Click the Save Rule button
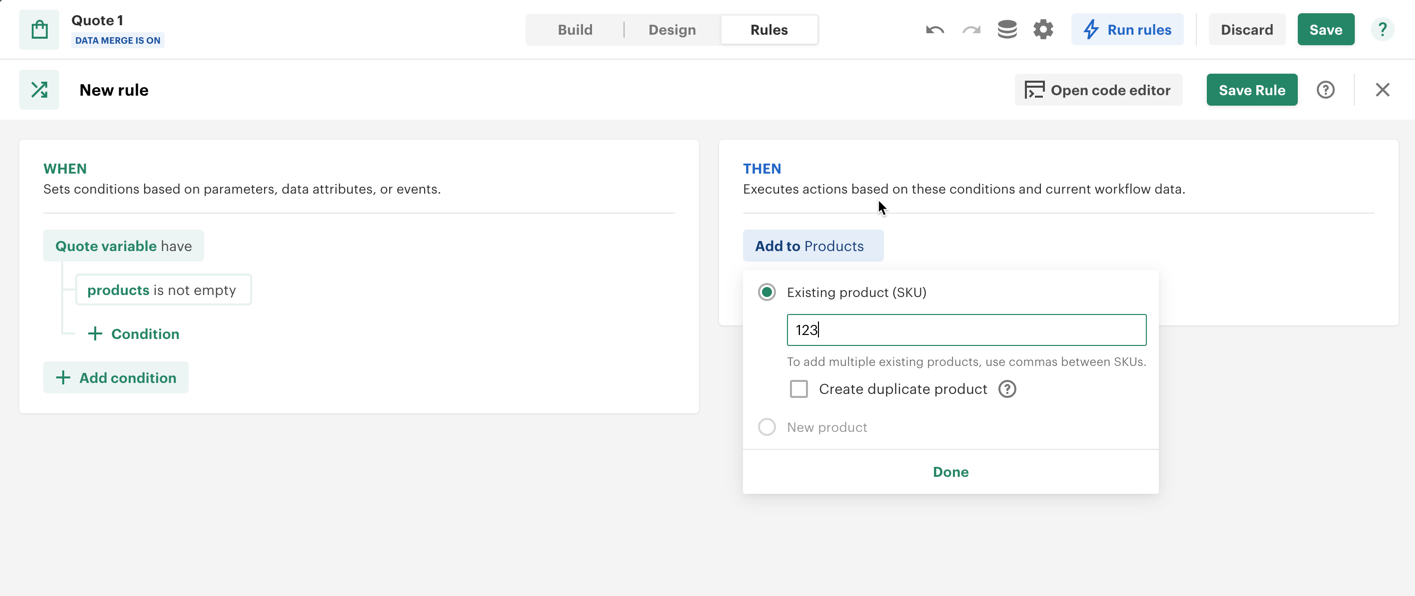This screenshot has width=1415, height=596. pos(1251,89)
